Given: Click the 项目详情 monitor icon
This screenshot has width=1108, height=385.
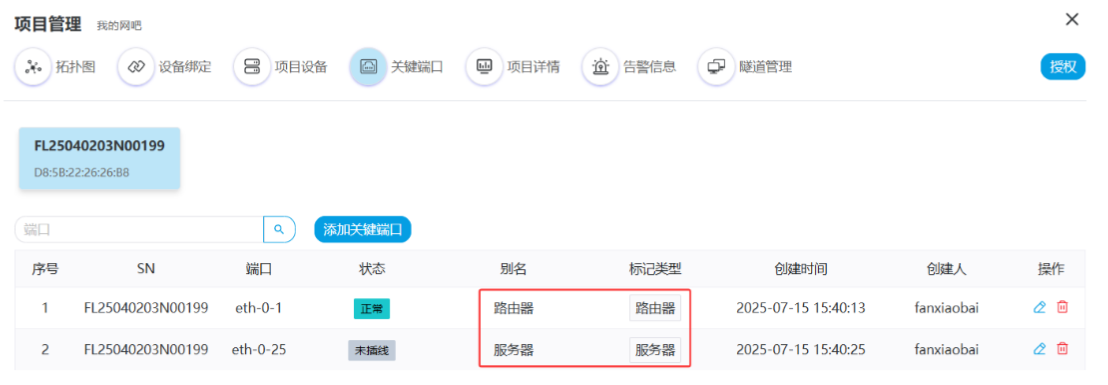Looking at the screenshot, I should click(484, 67).
